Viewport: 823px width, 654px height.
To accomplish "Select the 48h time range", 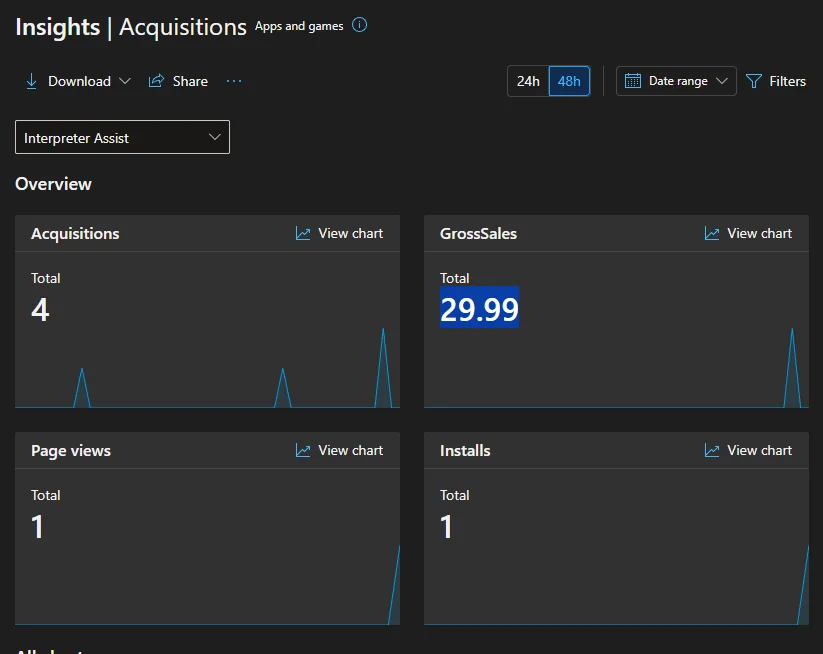I will [x=569, y=81].
